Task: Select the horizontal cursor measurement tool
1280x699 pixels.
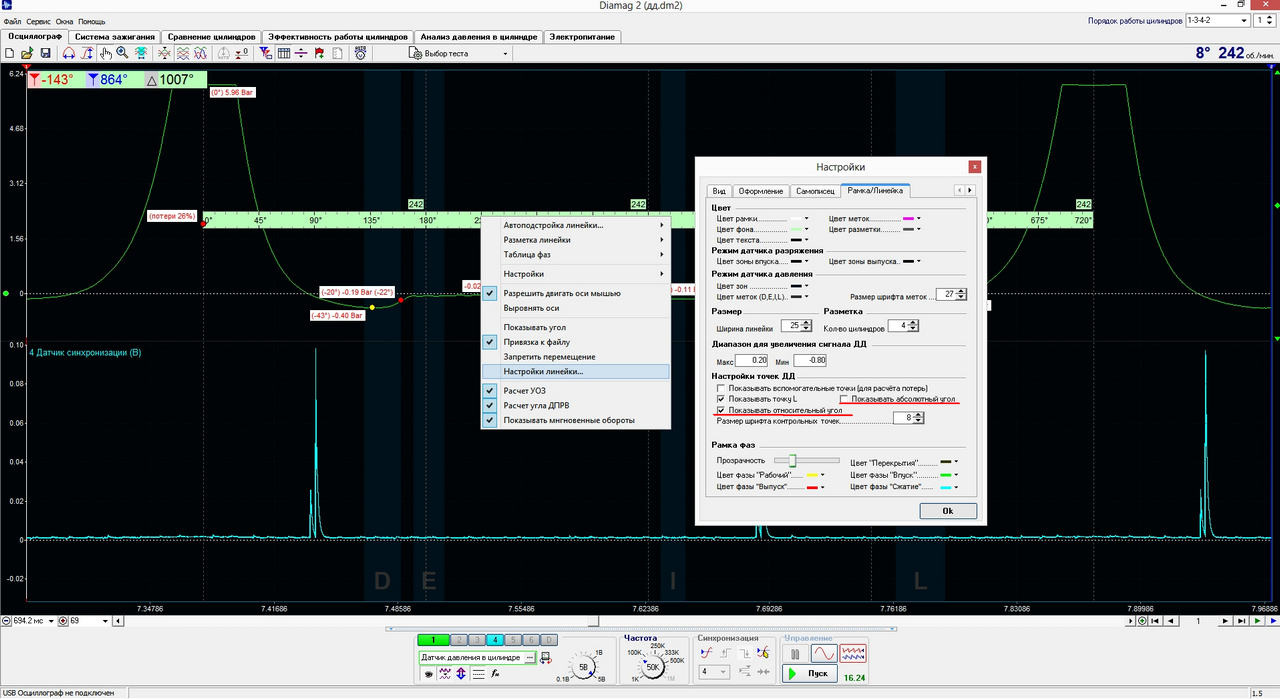Action: coord(69,53)
